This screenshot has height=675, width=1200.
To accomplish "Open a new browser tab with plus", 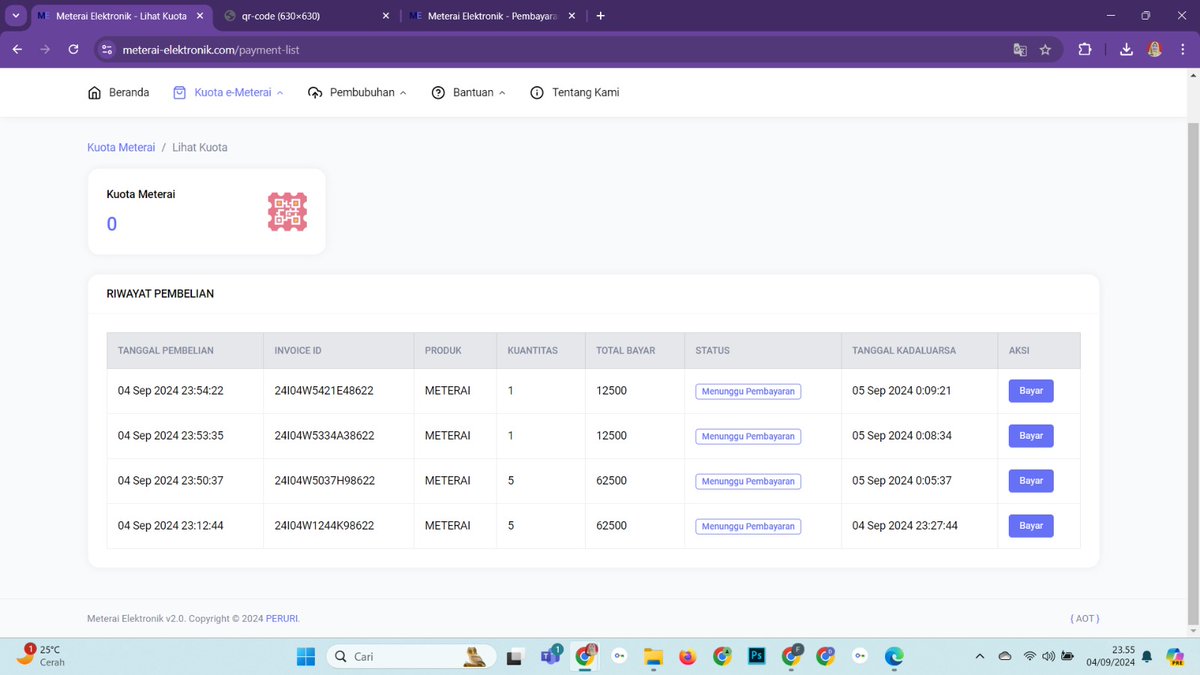I will [600, 15].
